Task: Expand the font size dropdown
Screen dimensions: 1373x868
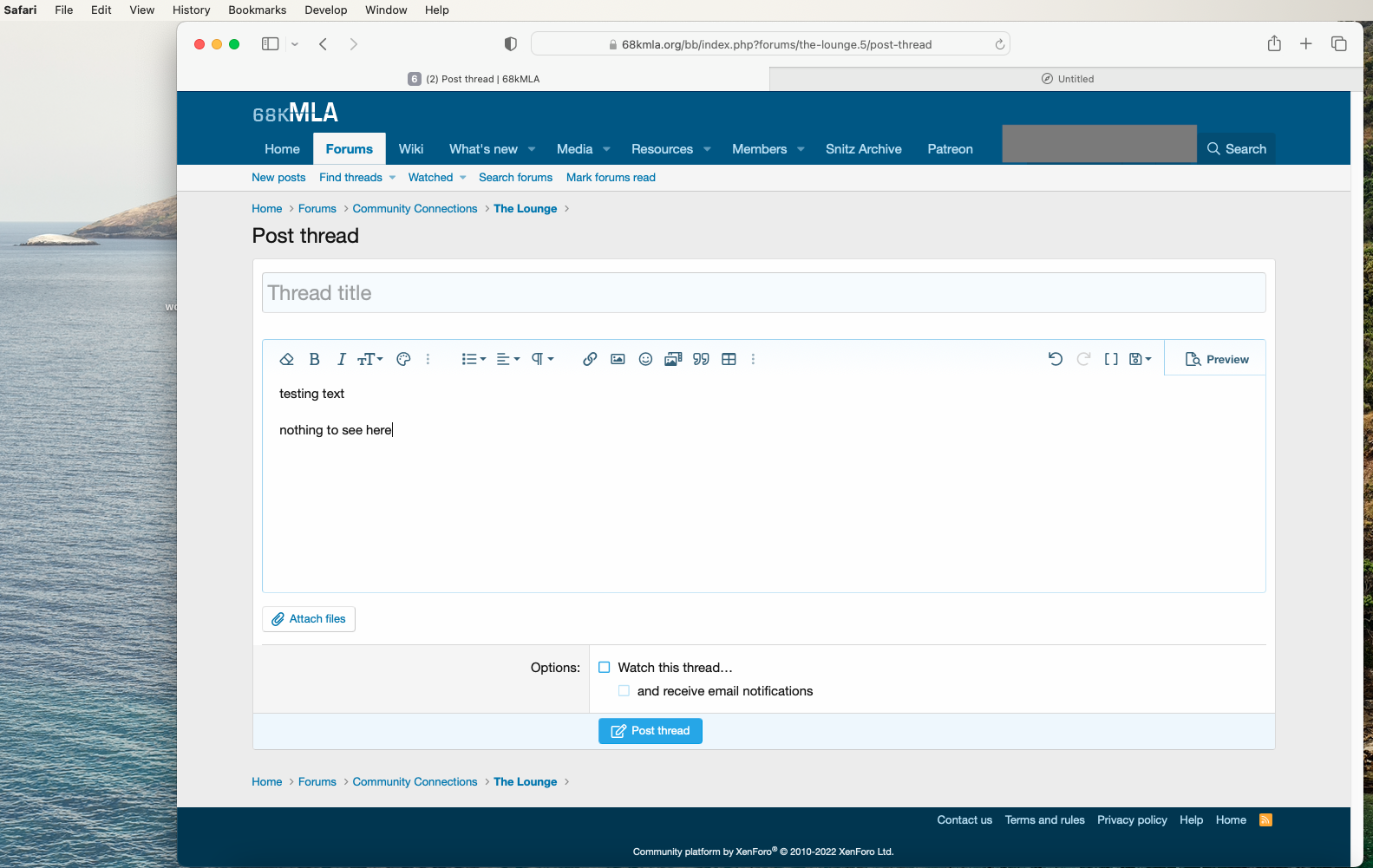Action: (370, 359)
